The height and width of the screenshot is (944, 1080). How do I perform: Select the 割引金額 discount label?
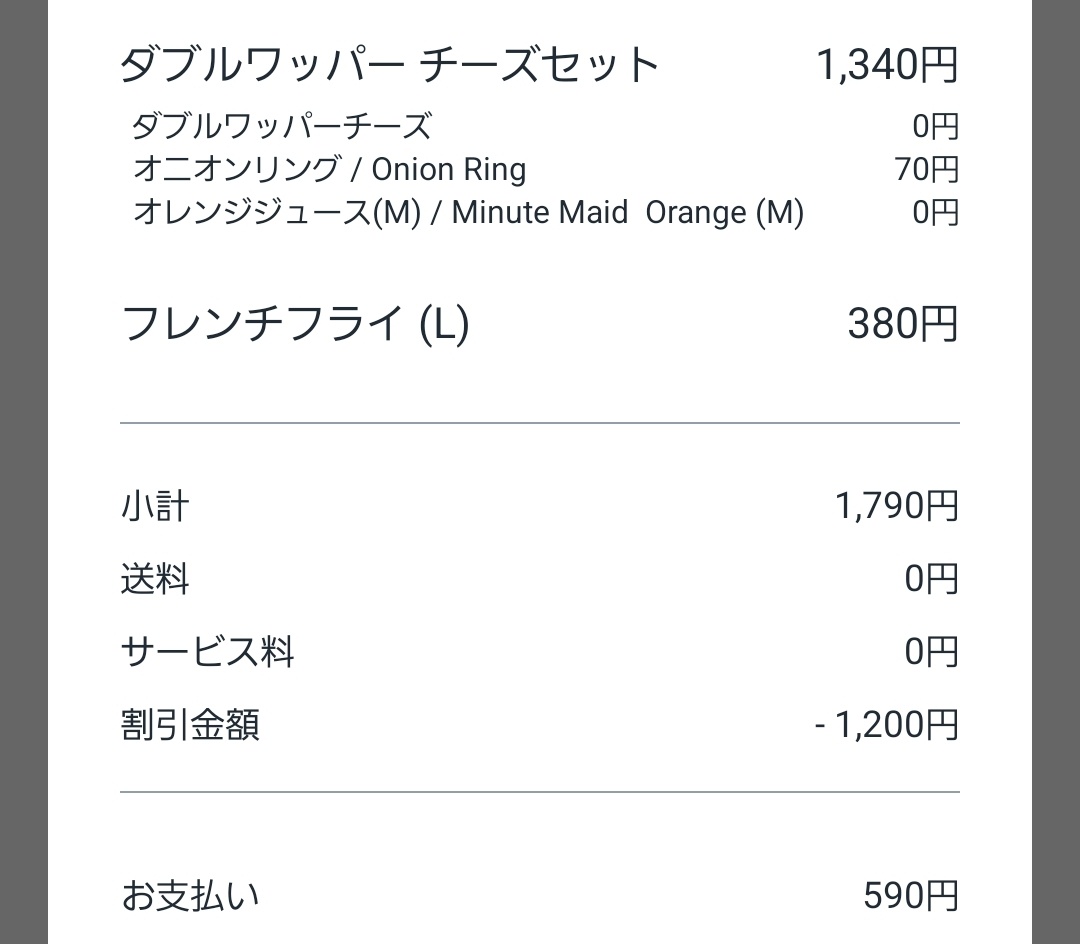[x=190, y=725]
